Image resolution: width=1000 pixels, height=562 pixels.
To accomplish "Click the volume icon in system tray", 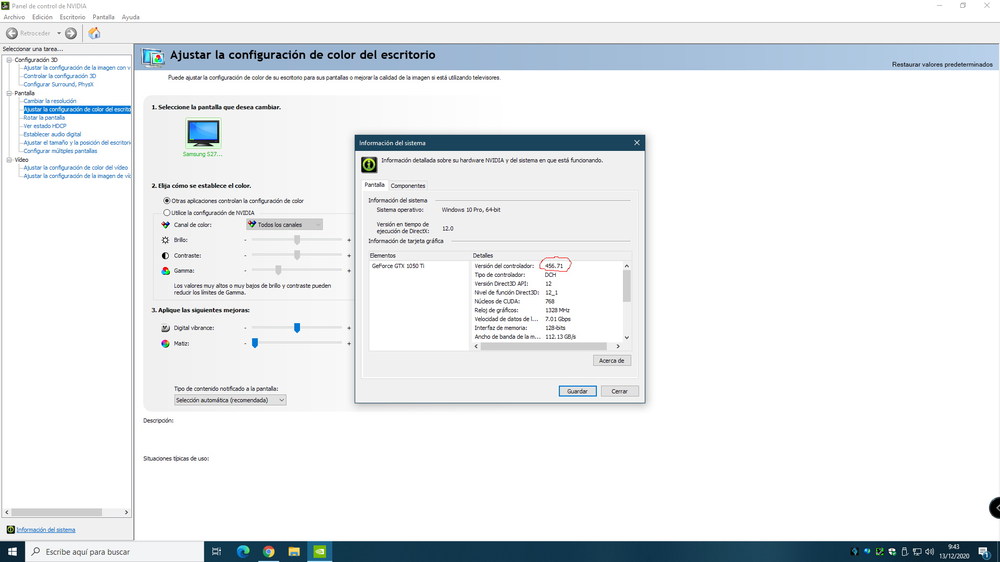I will tap(930, 552).
